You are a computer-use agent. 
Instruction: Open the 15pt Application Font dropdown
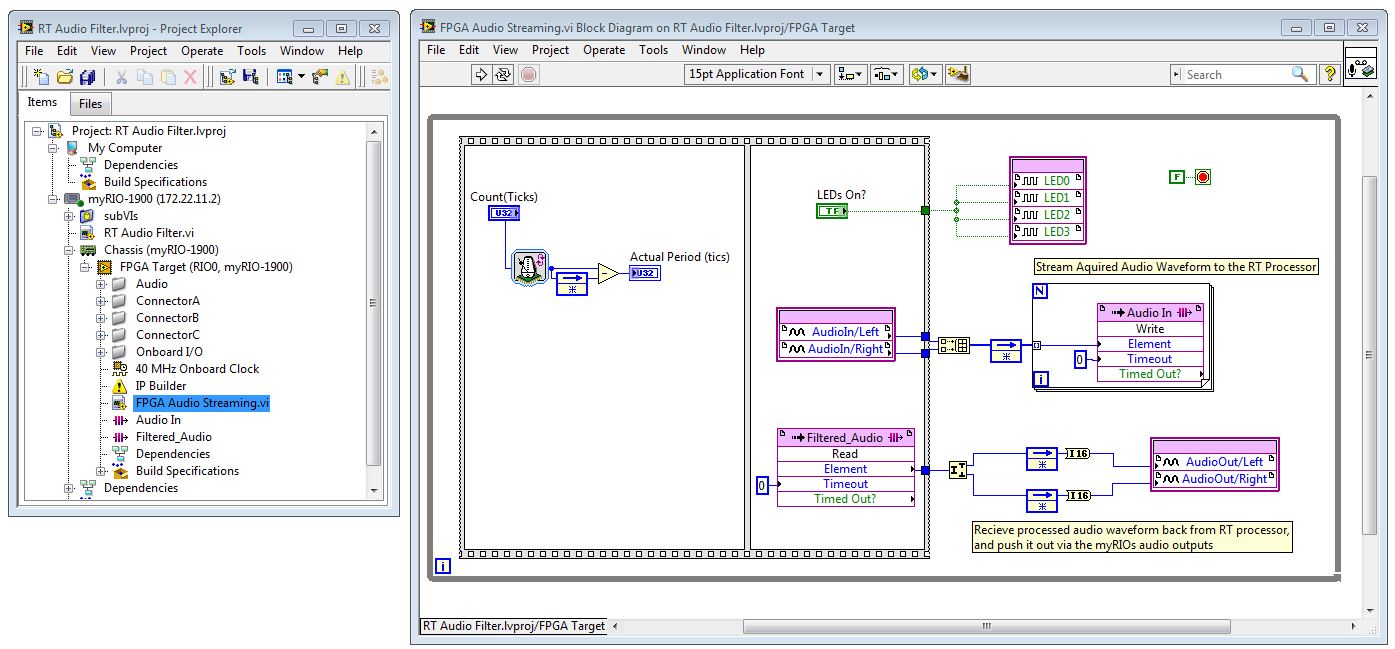(x=820, y=74)
